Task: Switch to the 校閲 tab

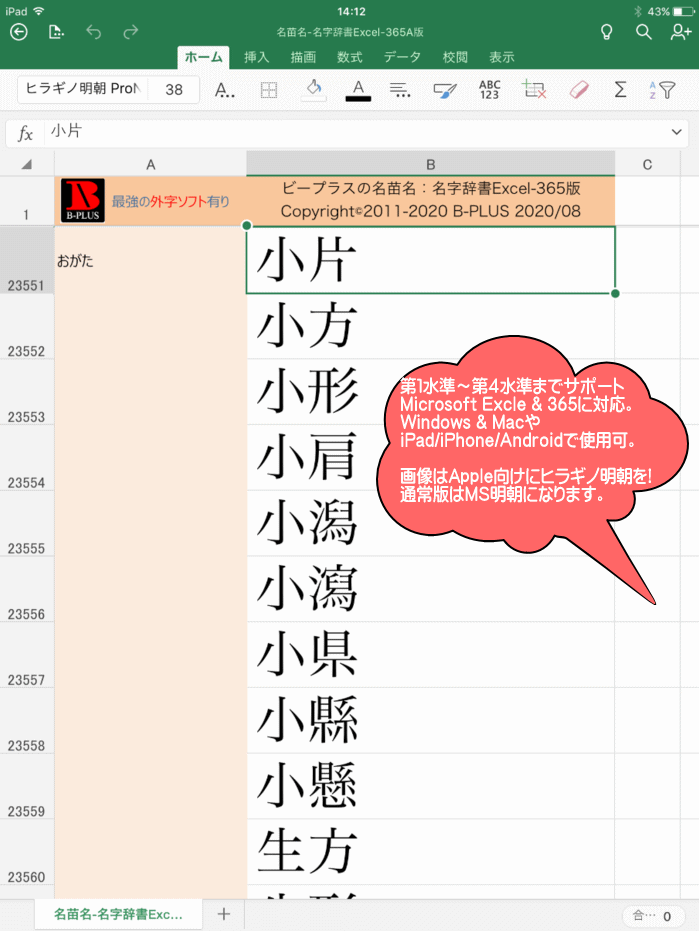Action: point(455,58)
